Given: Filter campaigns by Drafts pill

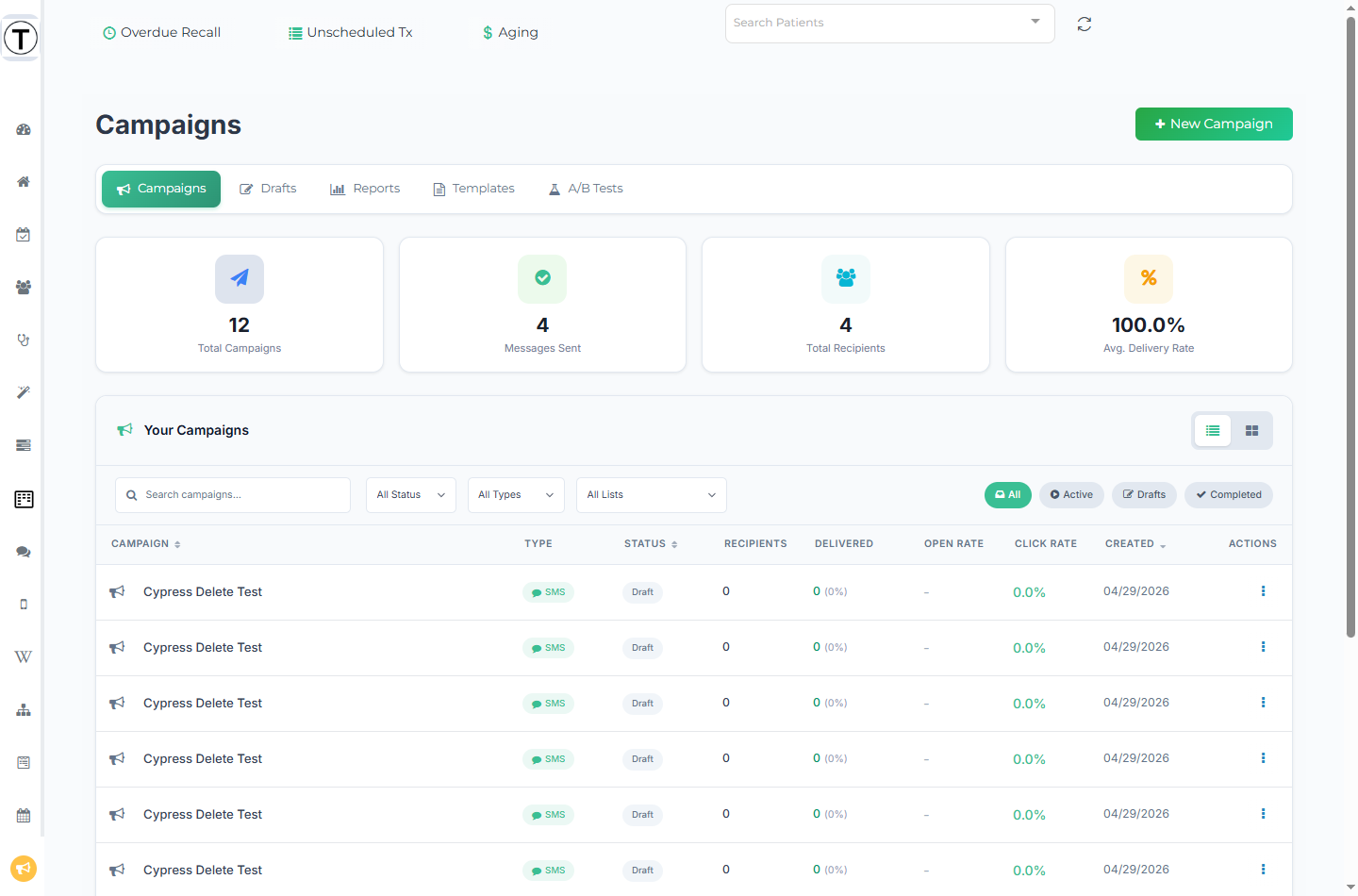Looking at the screenshot, I should [1144, 495].
